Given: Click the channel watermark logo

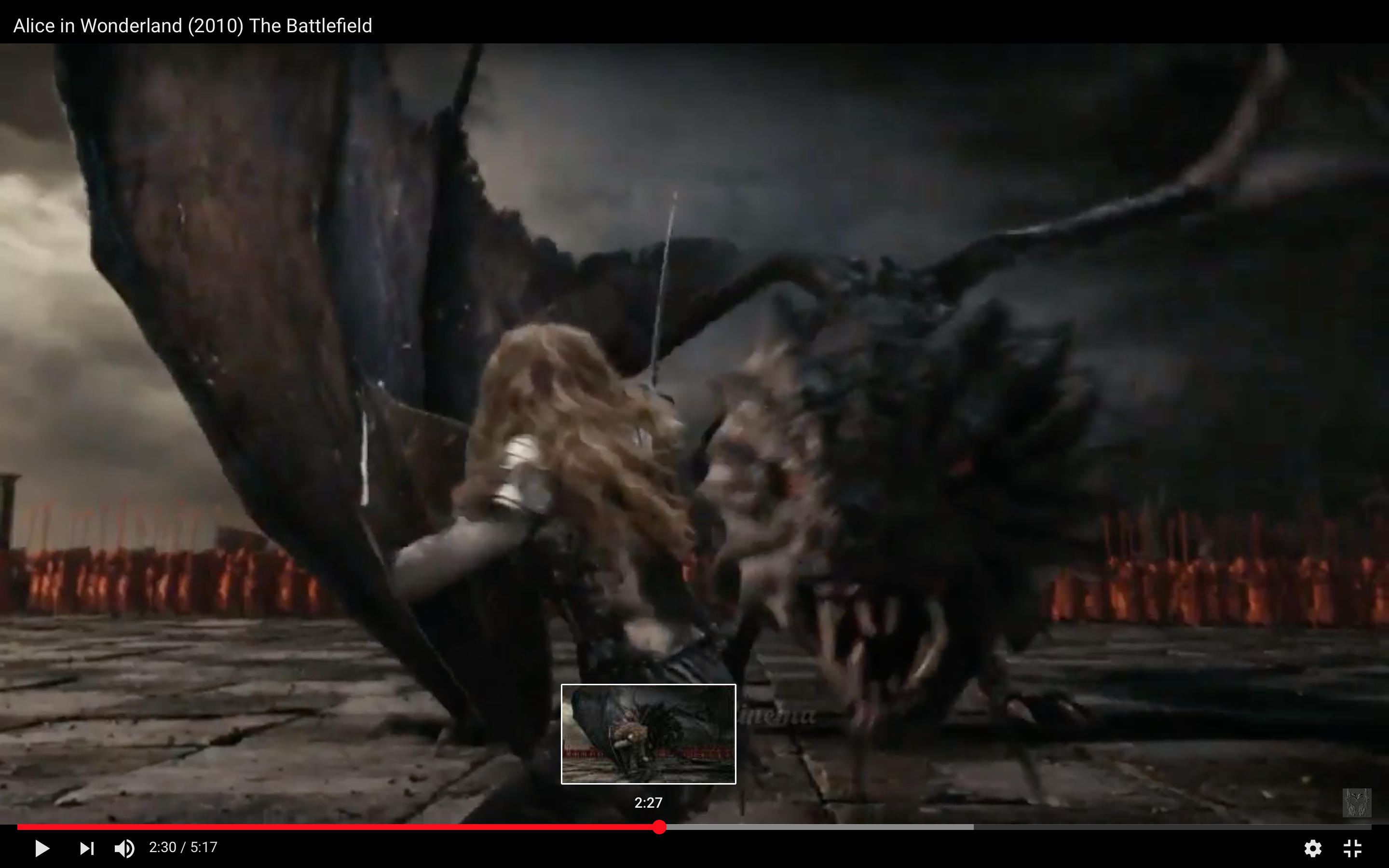Looking at the screenshot, I should (x=1357, y=802).
